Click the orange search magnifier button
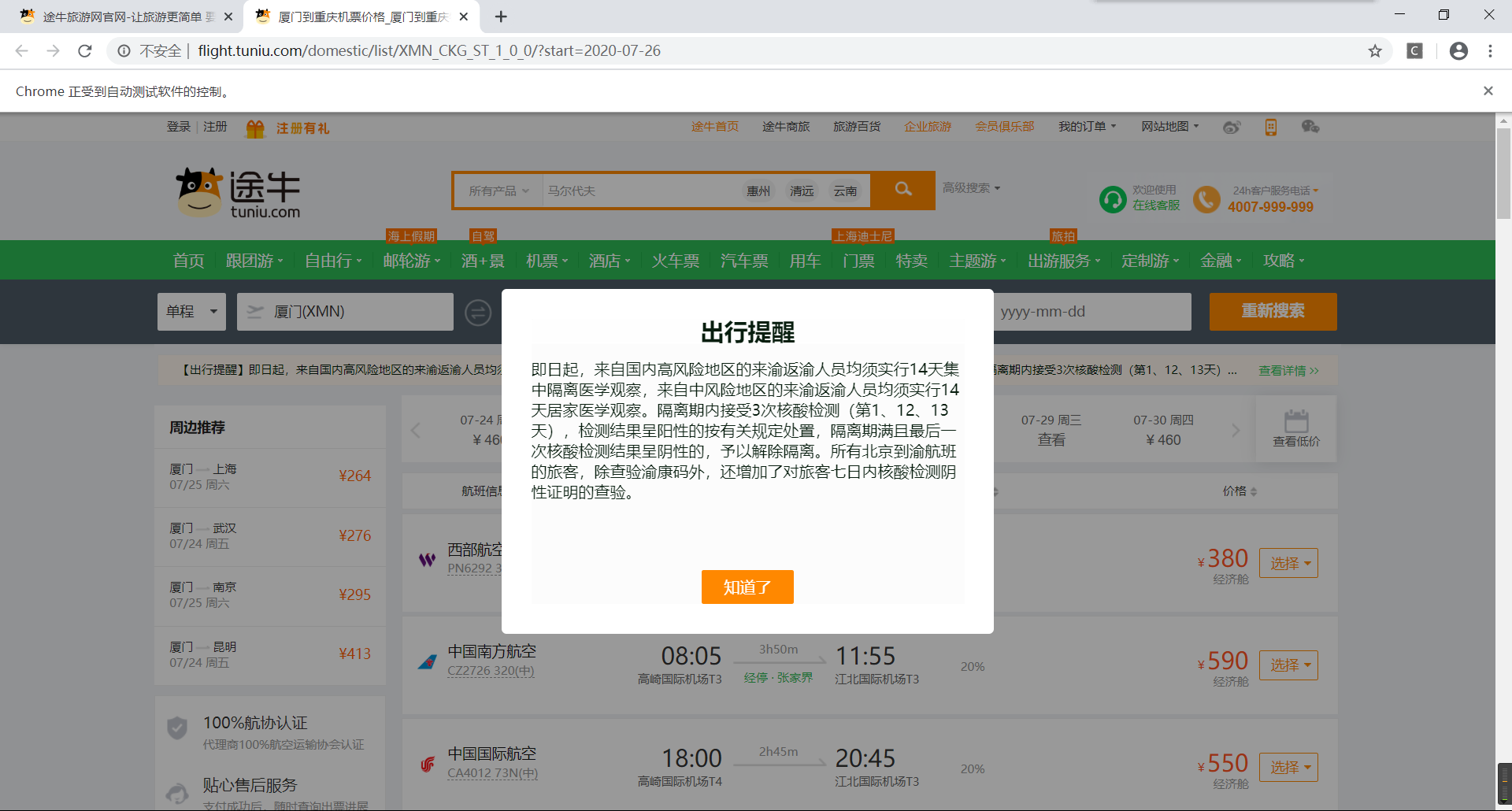1512x811 pixels. 903,190
